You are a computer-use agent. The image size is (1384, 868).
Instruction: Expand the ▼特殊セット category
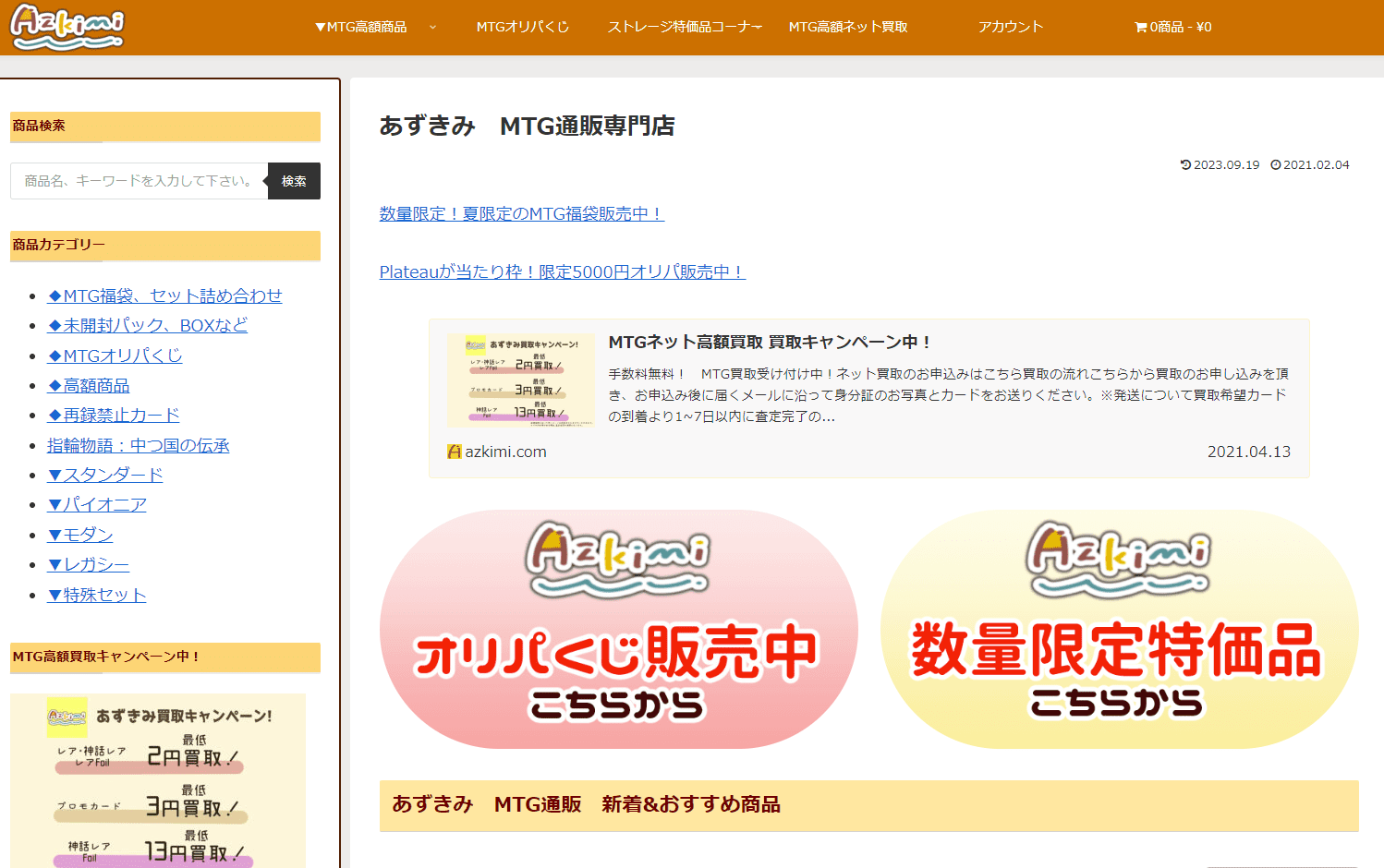pyautogui.click(x=96, y=595)
